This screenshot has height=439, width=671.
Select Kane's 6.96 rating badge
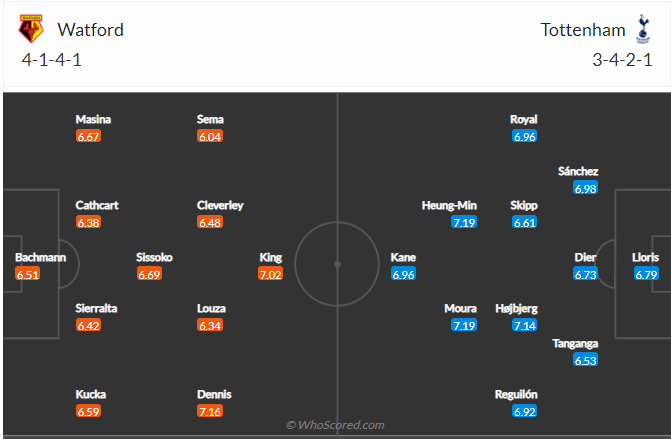pyautogui.click(x=403, y=274)
